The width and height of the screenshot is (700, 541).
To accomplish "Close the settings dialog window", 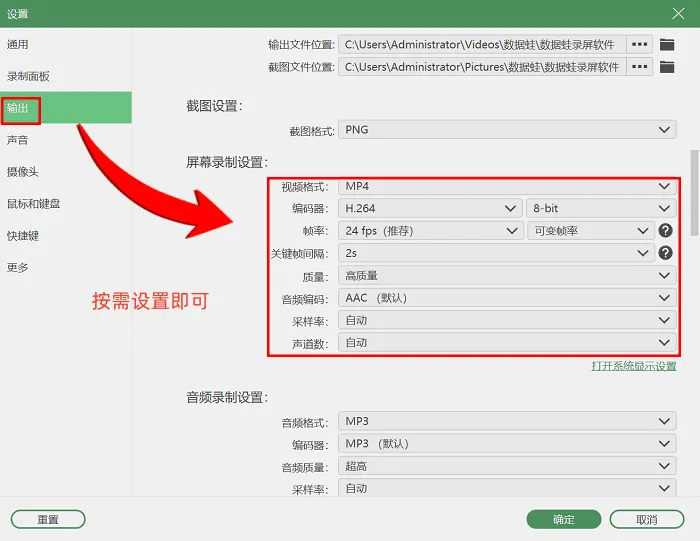I will point(678,14).
